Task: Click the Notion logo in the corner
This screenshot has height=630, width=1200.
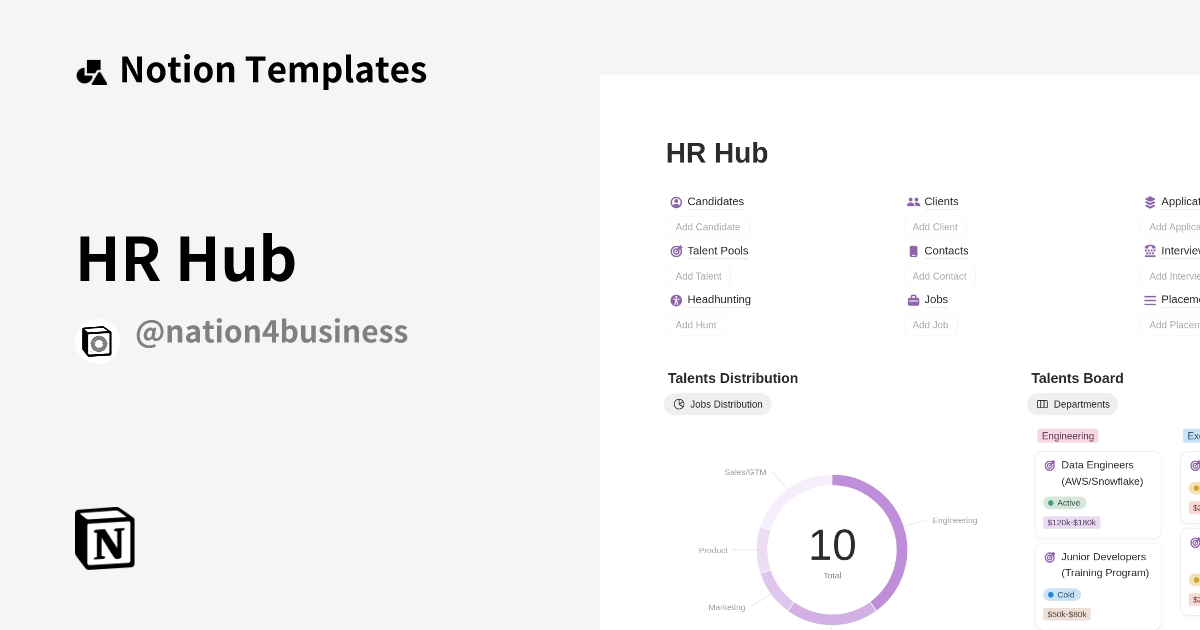Action: tap(104, 539)
